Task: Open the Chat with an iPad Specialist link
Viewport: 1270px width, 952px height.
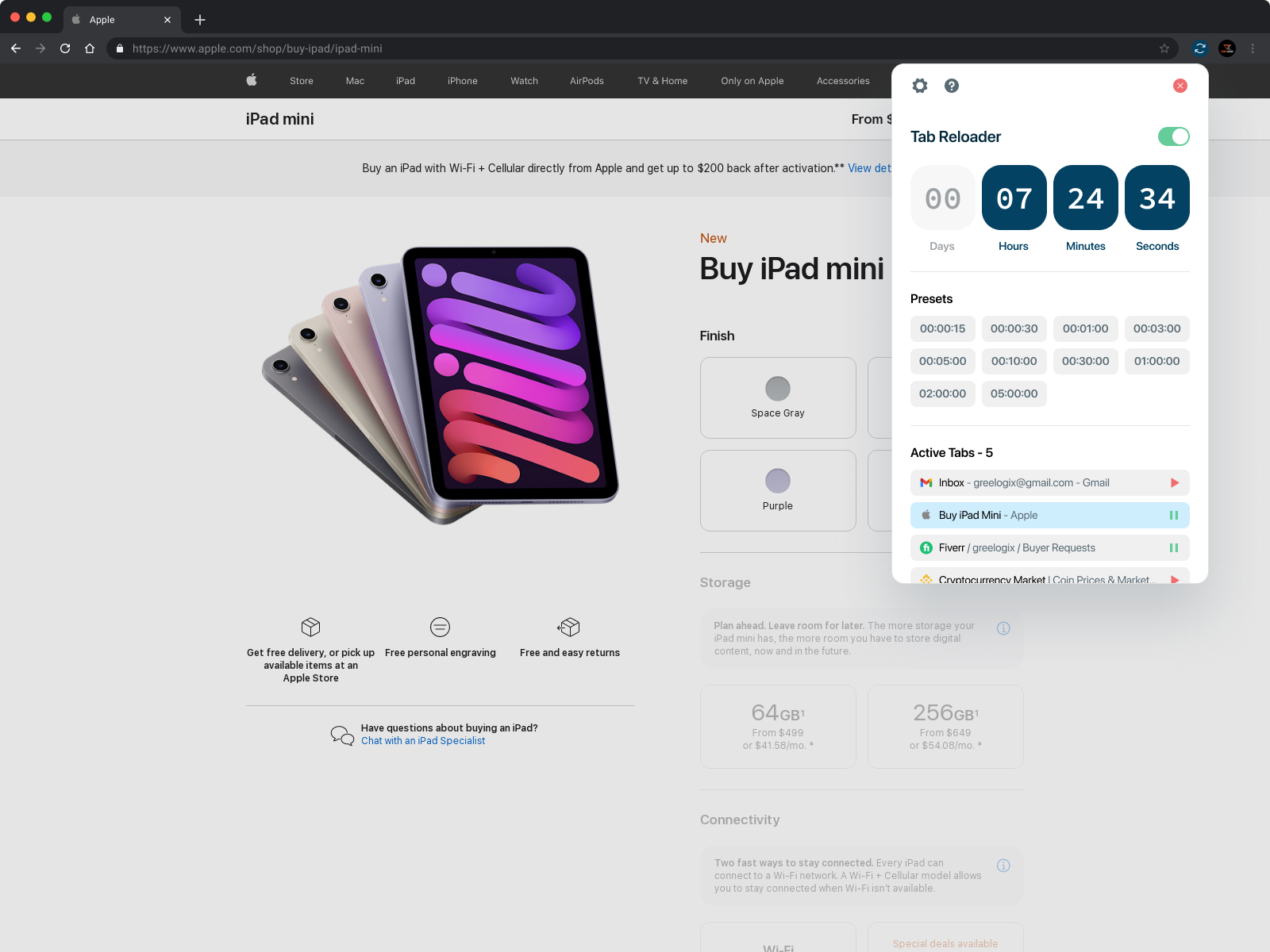Action: point(423,740)
